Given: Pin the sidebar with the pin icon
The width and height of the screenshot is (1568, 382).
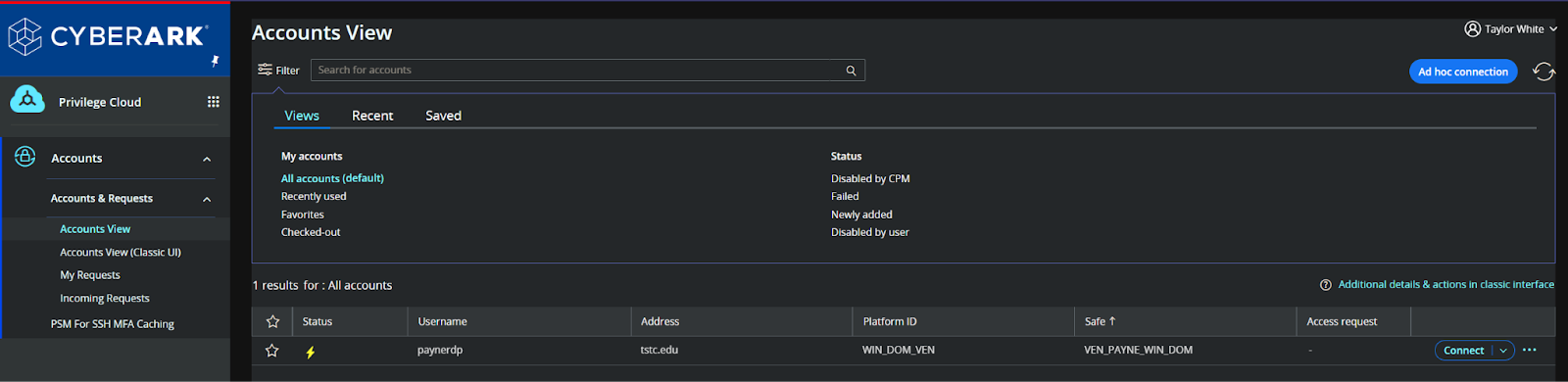Looking at the screenshot, I should coord(215,62).
